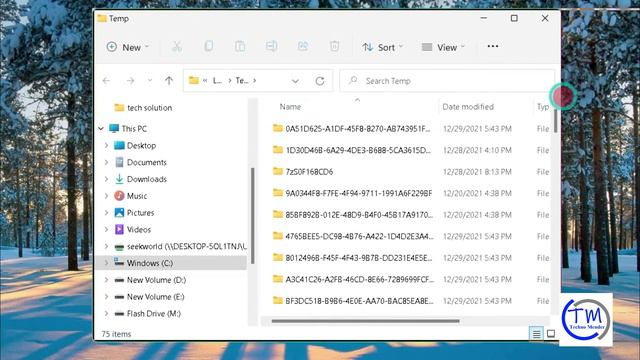Image resolution: width=640 pixels, height=360 pixels.
Task: Select Flash Drive (M:)
Action: click(x=148, y=313)
